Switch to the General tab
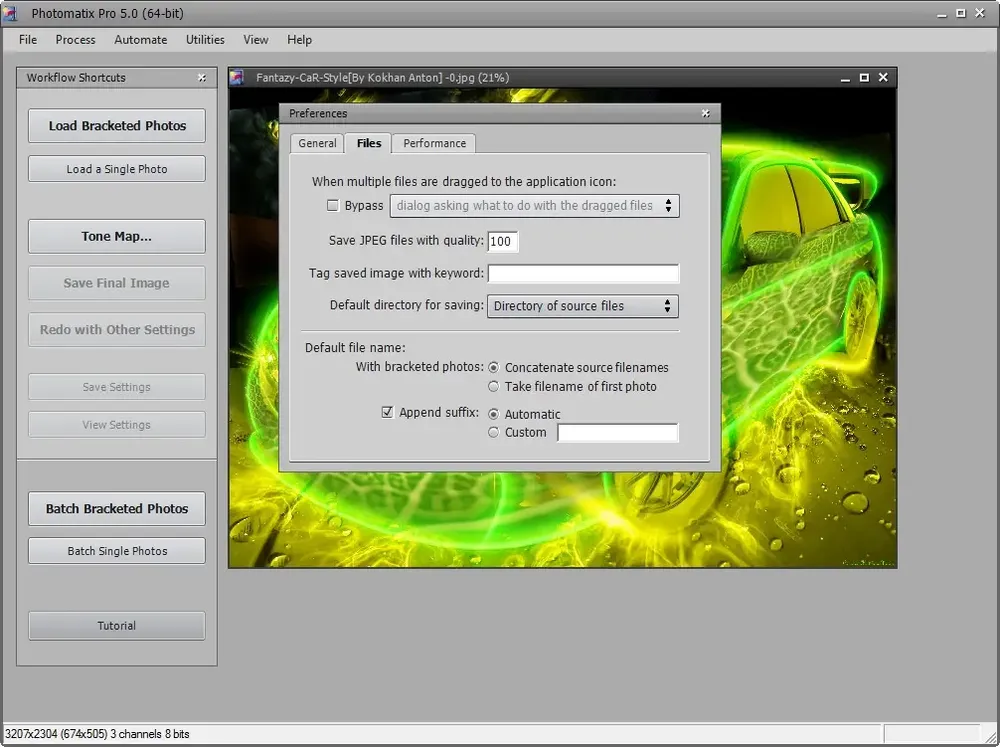Image resolution: width=1000 pixels, height=747 pixels. [317, 143]
